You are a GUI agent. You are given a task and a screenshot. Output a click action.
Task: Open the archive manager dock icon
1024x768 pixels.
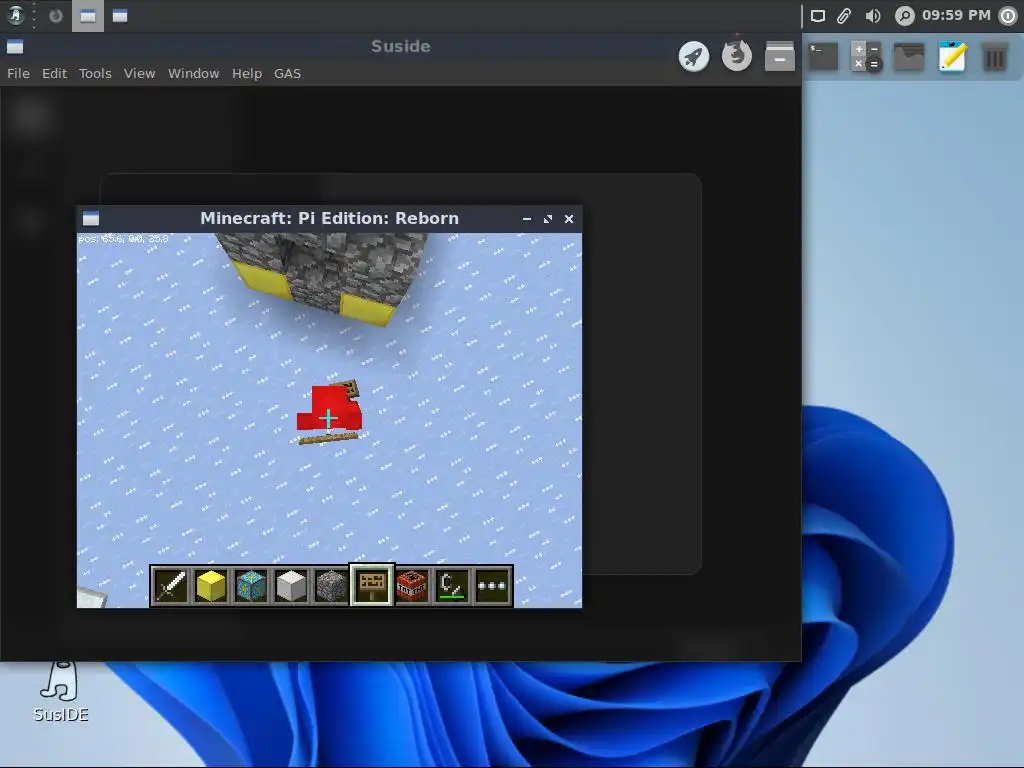[x=780, y=56]
